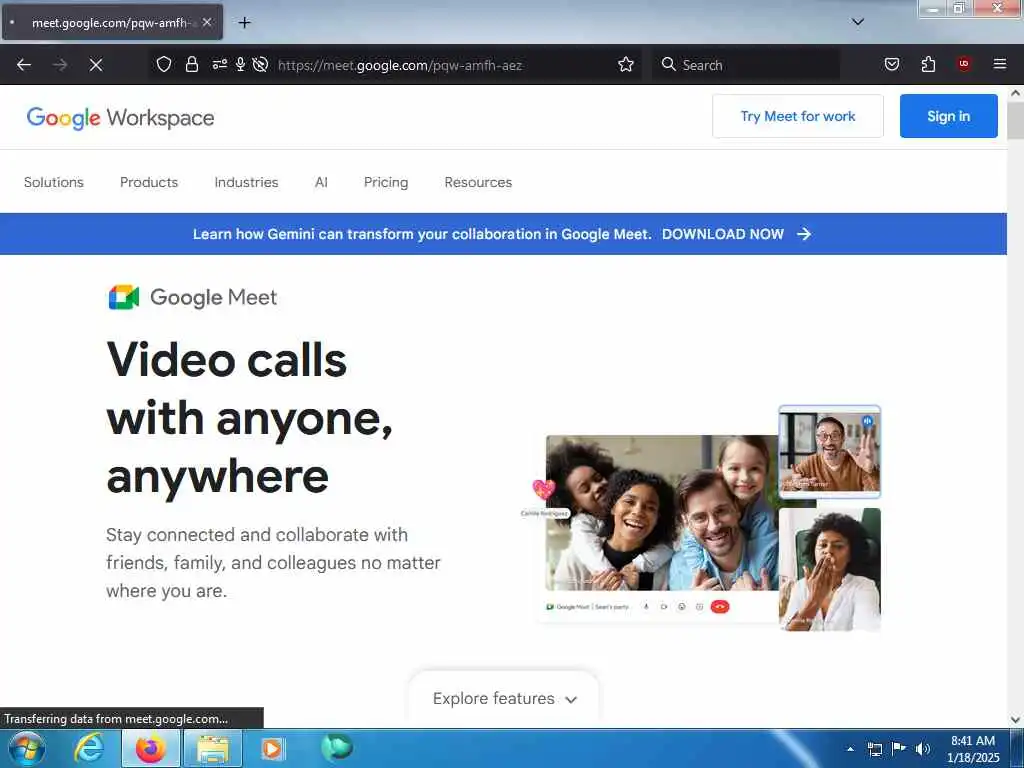Click the microphone permission icon

pyautogui.click(x=240, y=64)
